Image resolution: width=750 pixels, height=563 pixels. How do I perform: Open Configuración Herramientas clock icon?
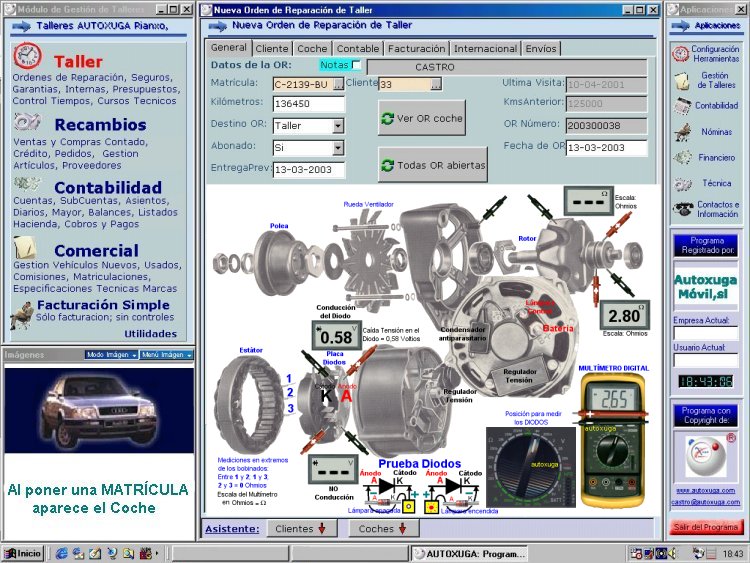pyautogui.click(x=681, y=54)
